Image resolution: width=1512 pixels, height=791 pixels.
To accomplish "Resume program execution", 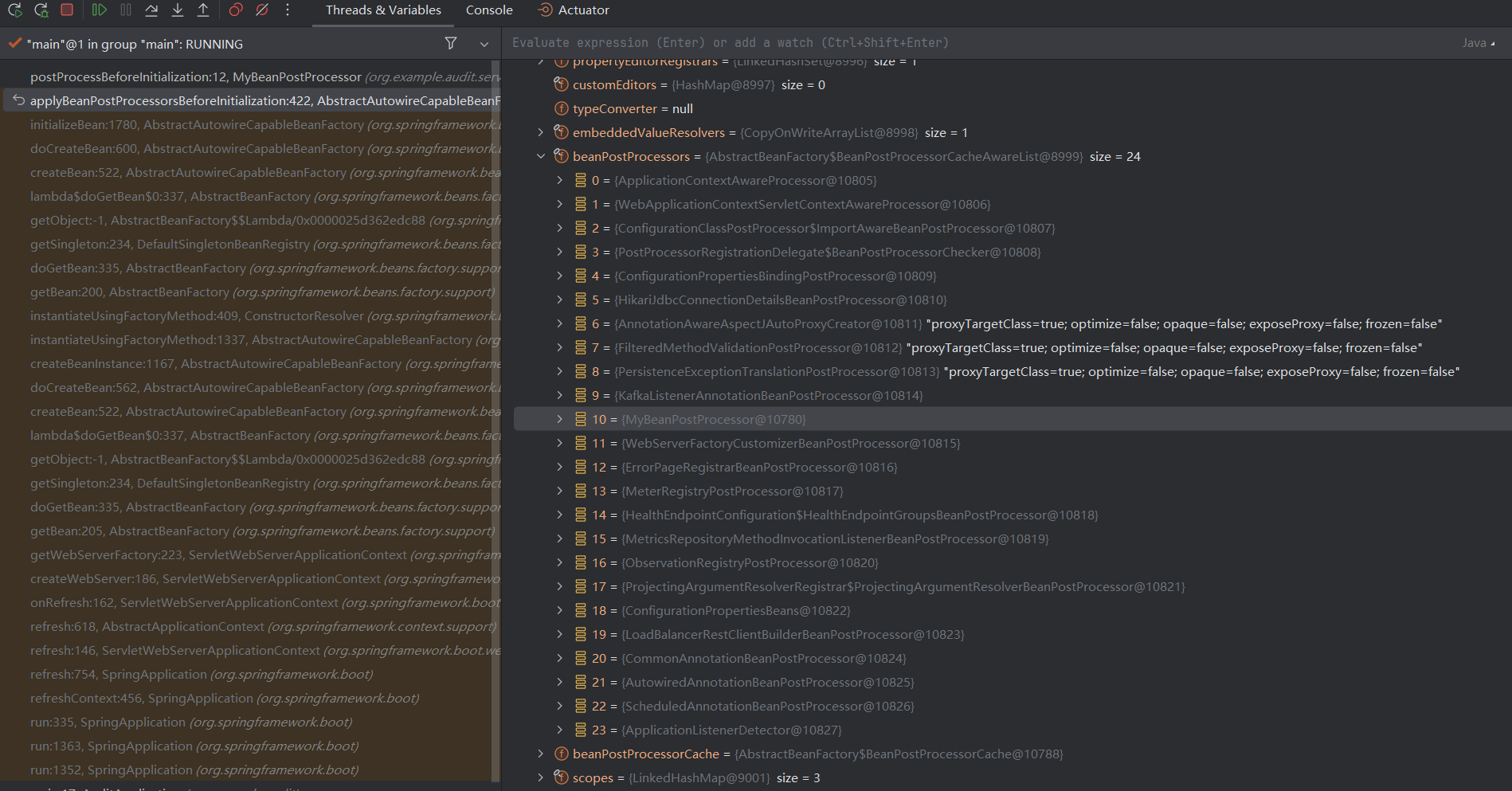I will (100, 10).
